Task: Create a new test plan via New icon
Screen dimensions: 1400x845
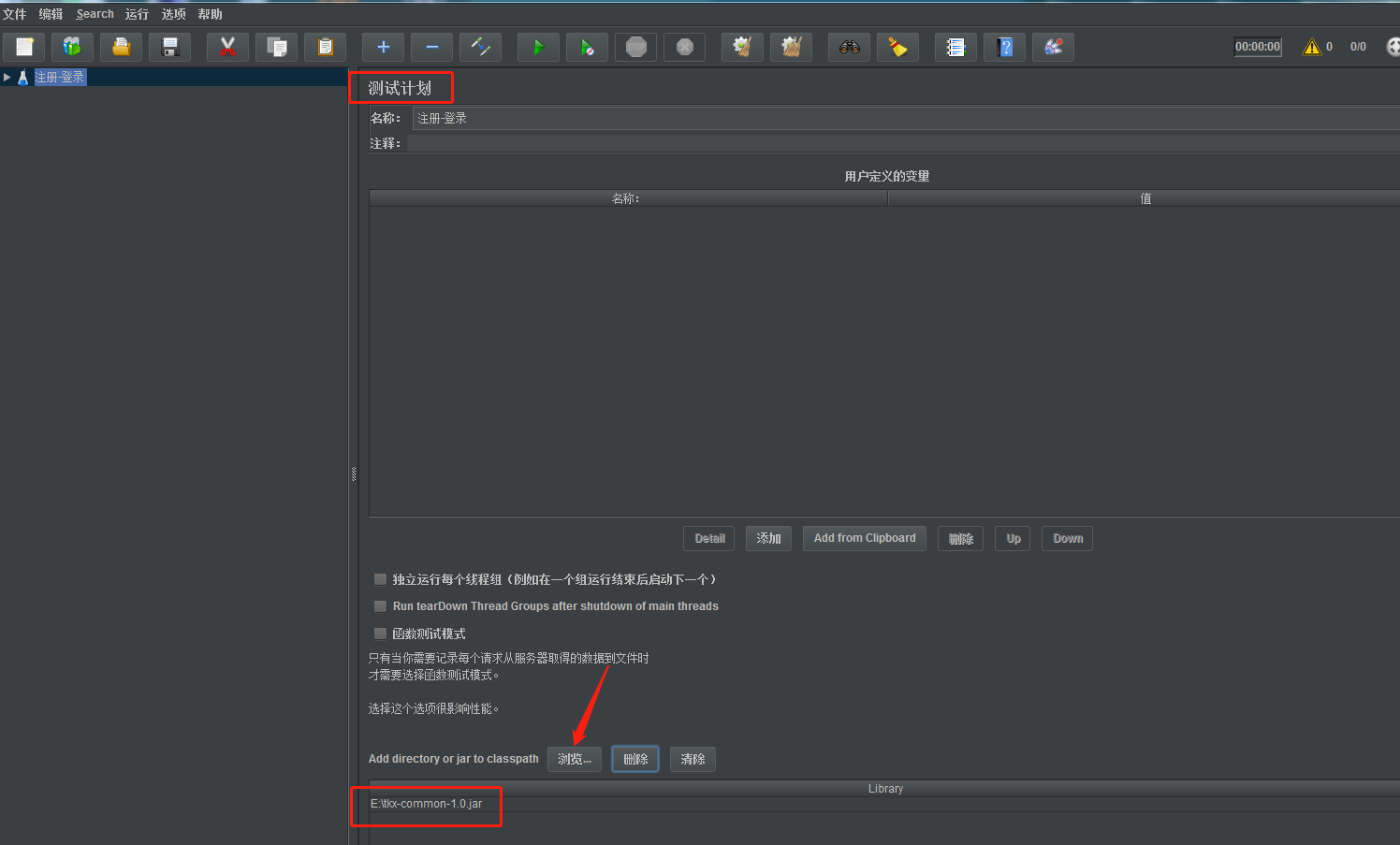Action: pyautogui.click(x=23, y=47)
